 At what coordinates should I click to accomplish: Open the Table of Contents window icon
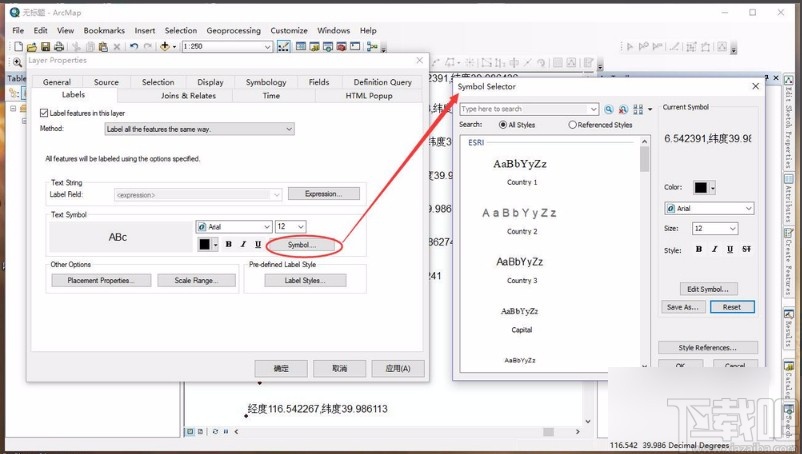(x=301, y=47)
